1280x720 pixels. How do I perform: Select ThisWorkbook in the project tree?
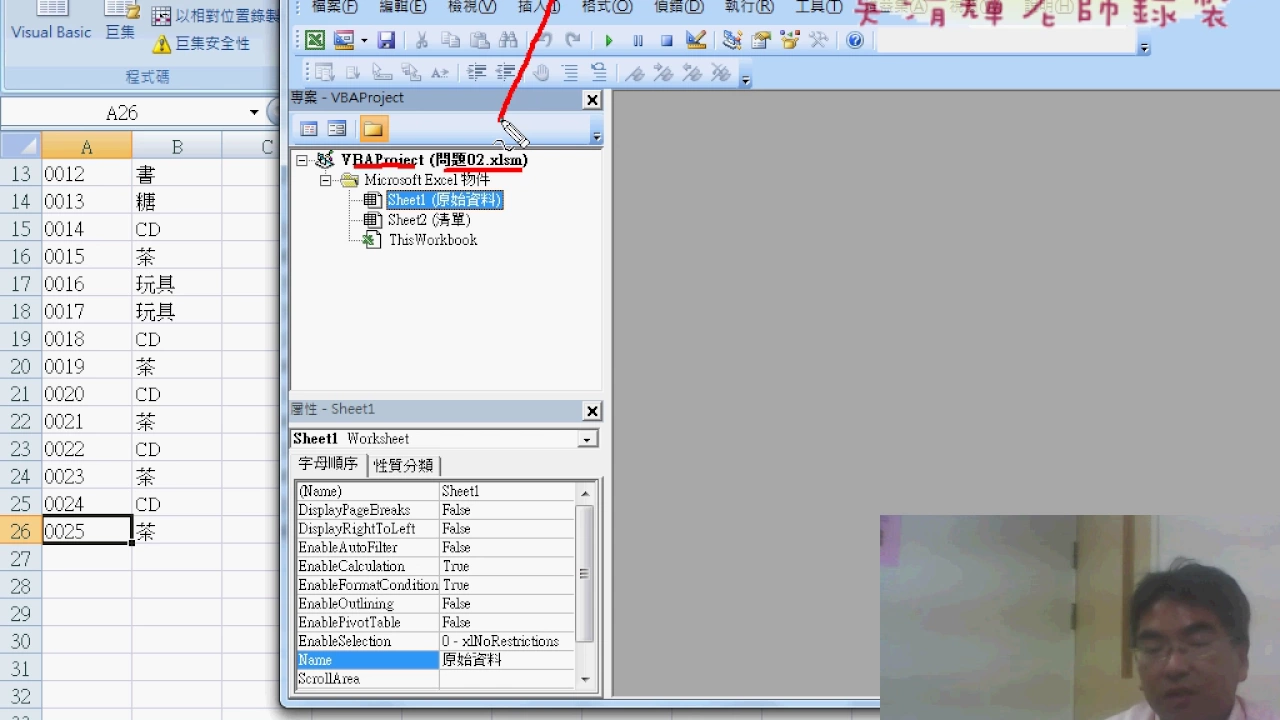tap(433, 240)
